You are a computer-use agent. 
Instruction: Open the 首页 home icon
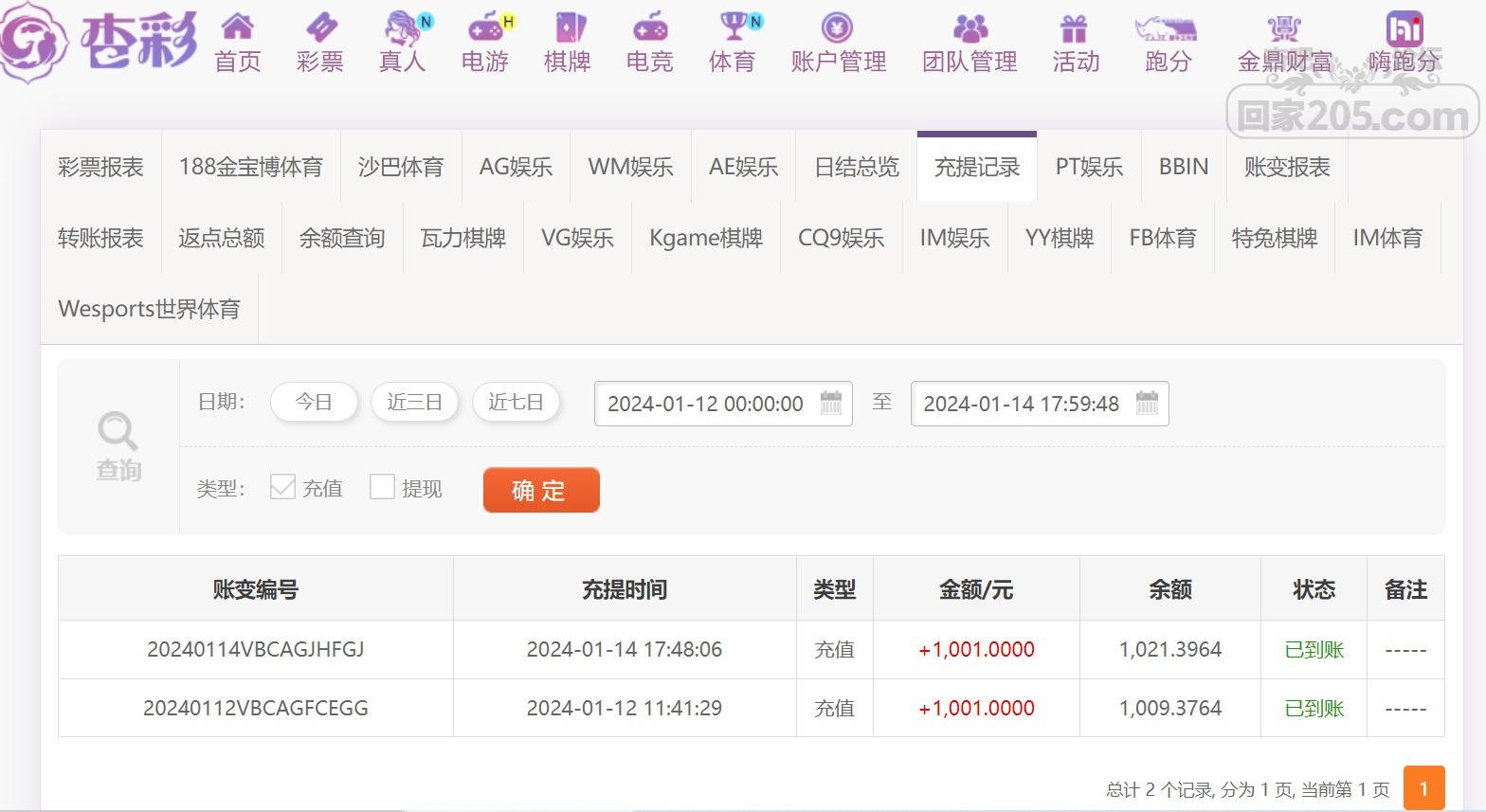click(237, 27)
